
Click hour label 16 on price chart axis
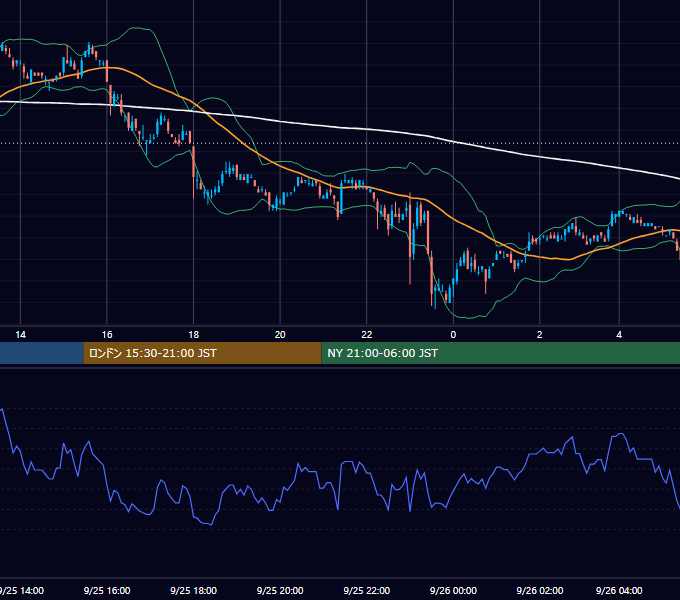tap(107, 335)
